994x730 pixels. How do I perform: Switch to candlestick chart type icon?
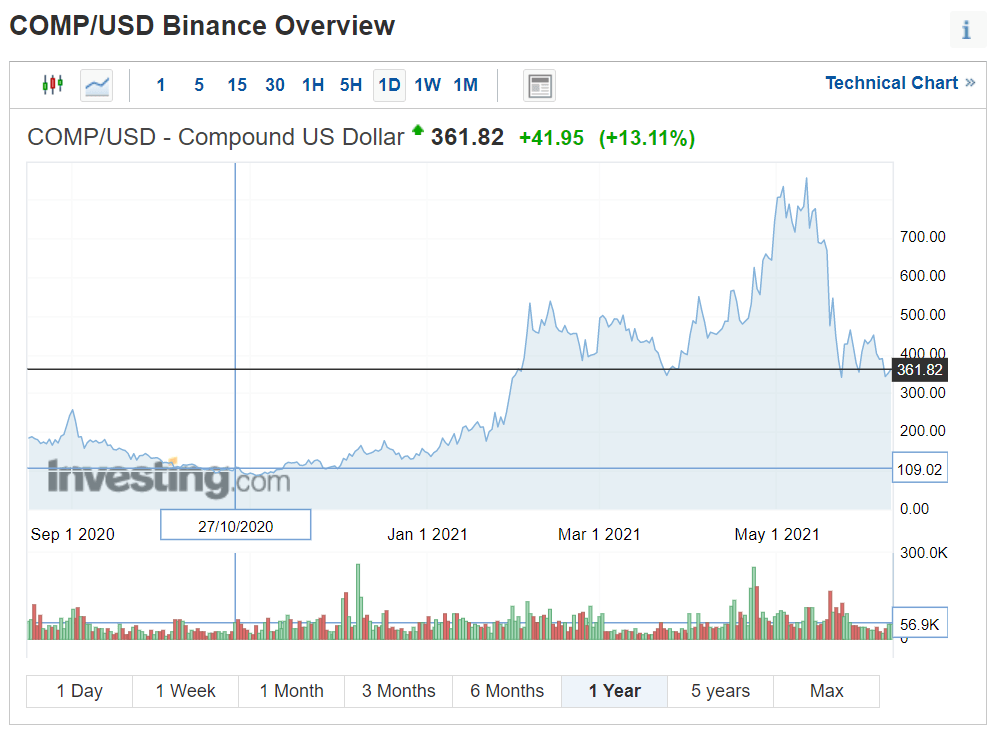click(52, 85)
